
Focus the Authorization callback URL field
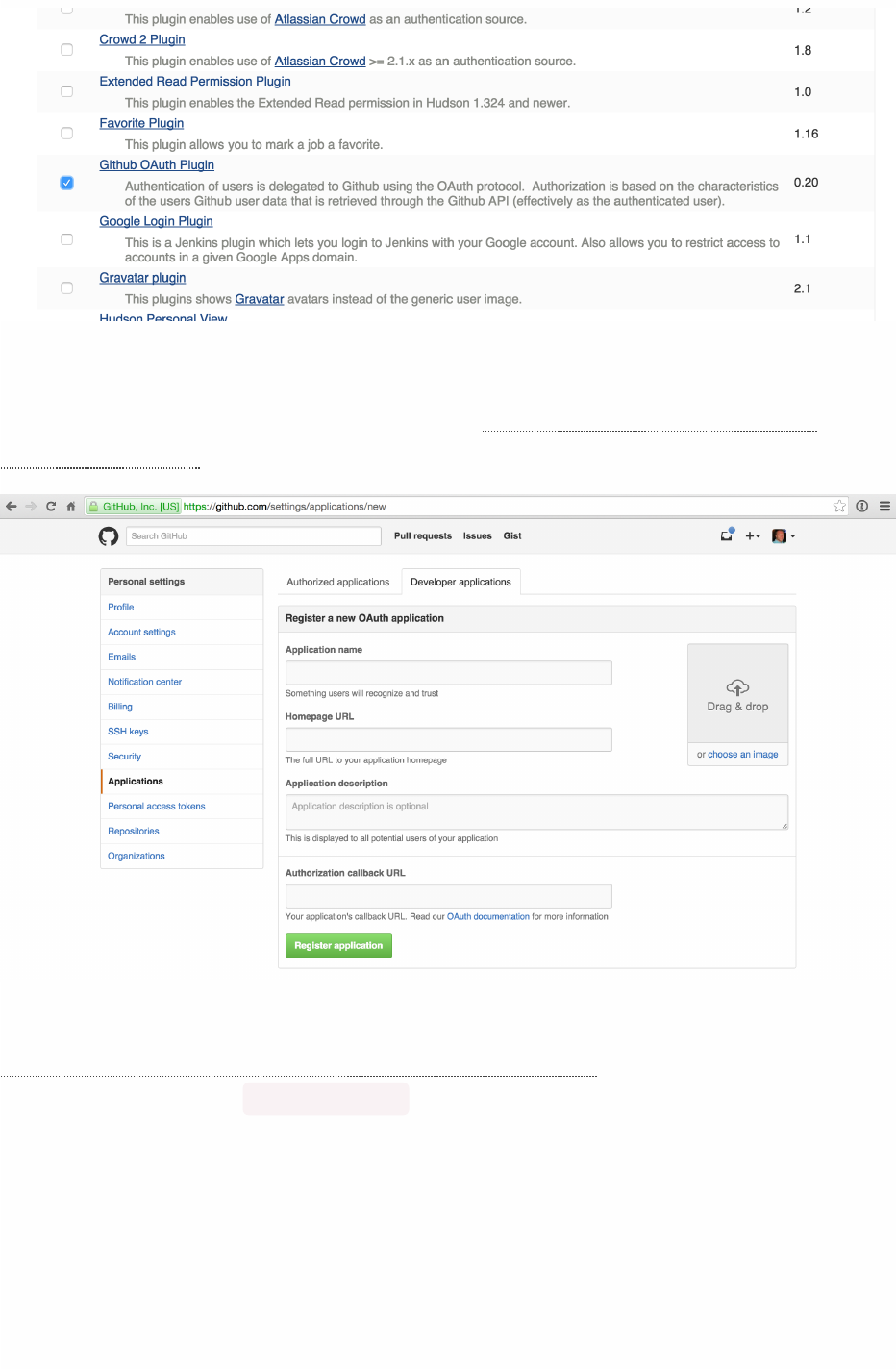point(449,896)
